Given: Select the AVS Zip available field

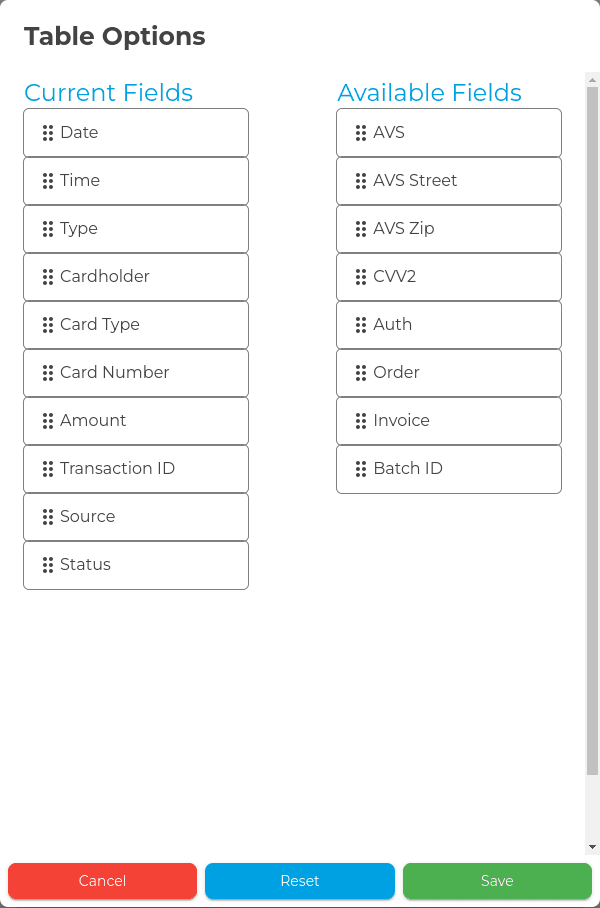Looking at the screenshot, I should 449,229.
